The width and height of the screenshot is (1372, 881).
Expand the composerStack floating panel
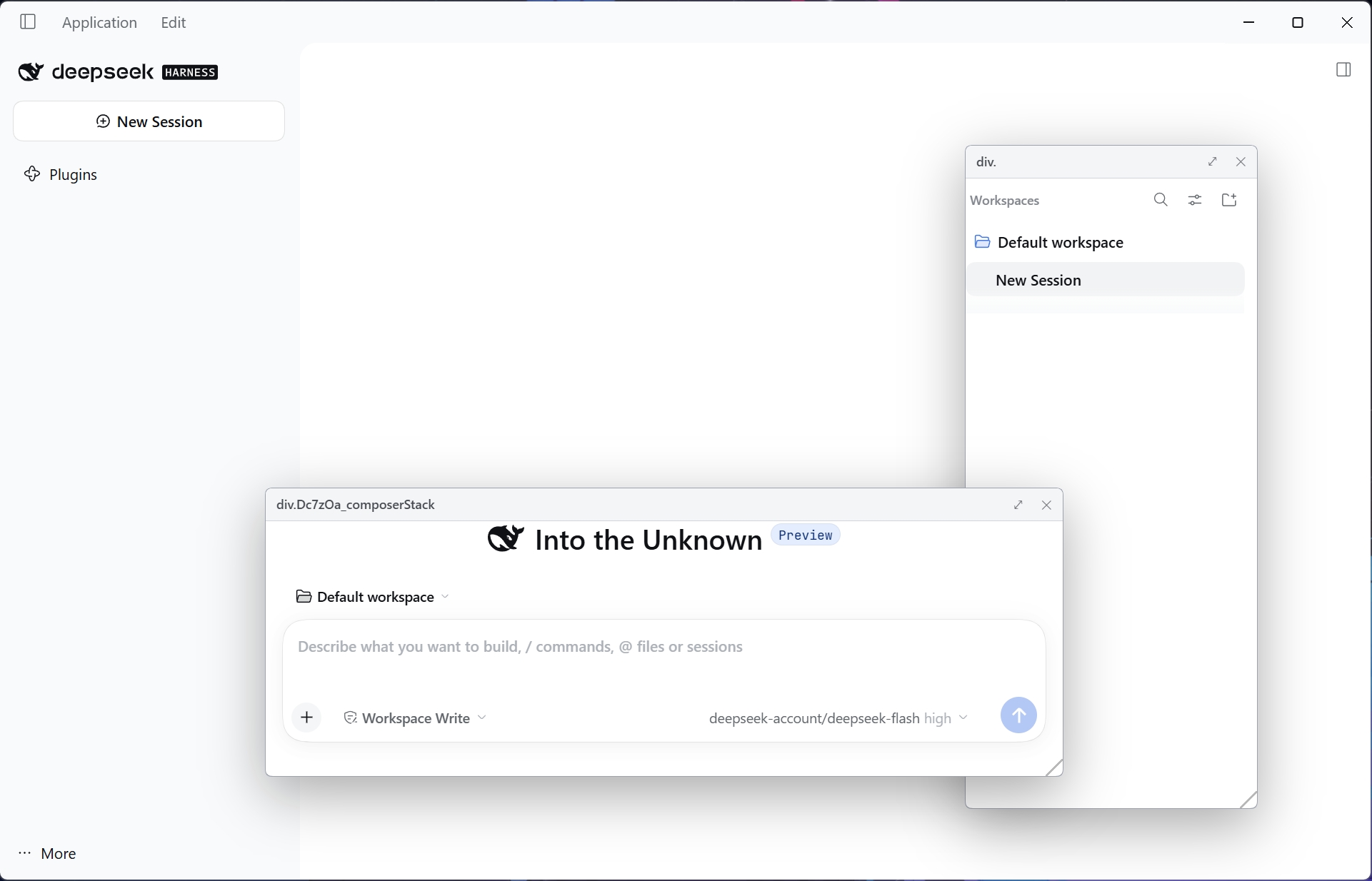click(1018, 505)
